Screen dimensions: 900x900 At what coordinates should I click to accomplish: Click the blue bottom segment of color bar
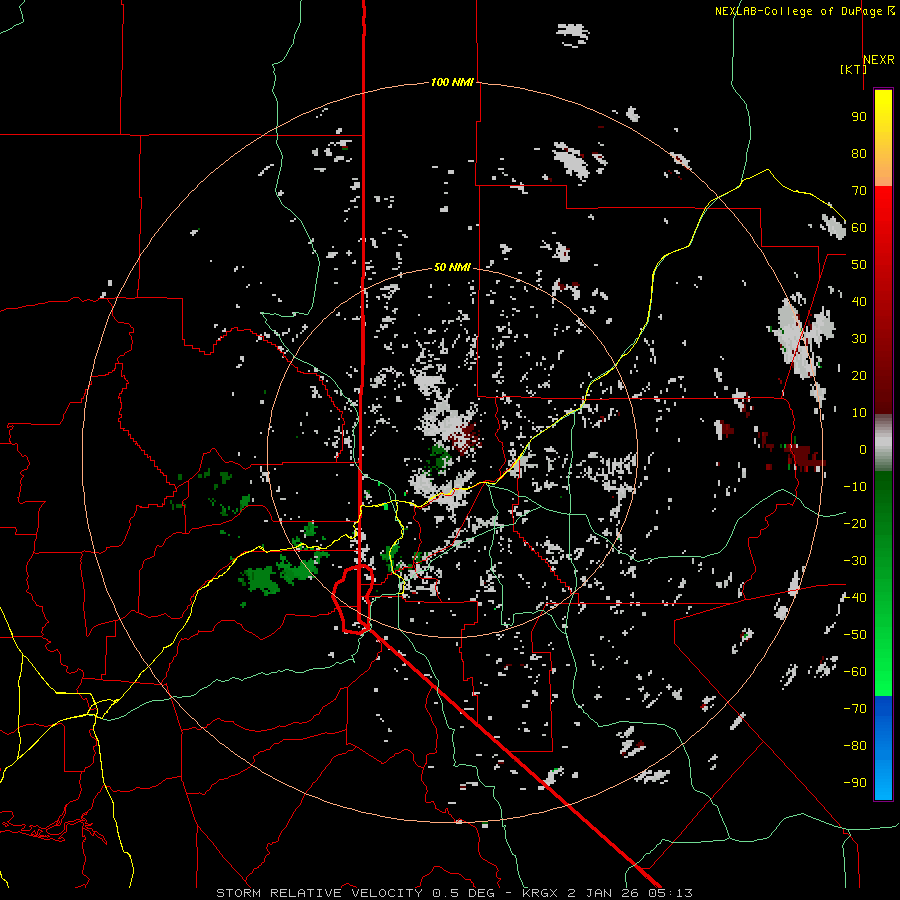883,747
